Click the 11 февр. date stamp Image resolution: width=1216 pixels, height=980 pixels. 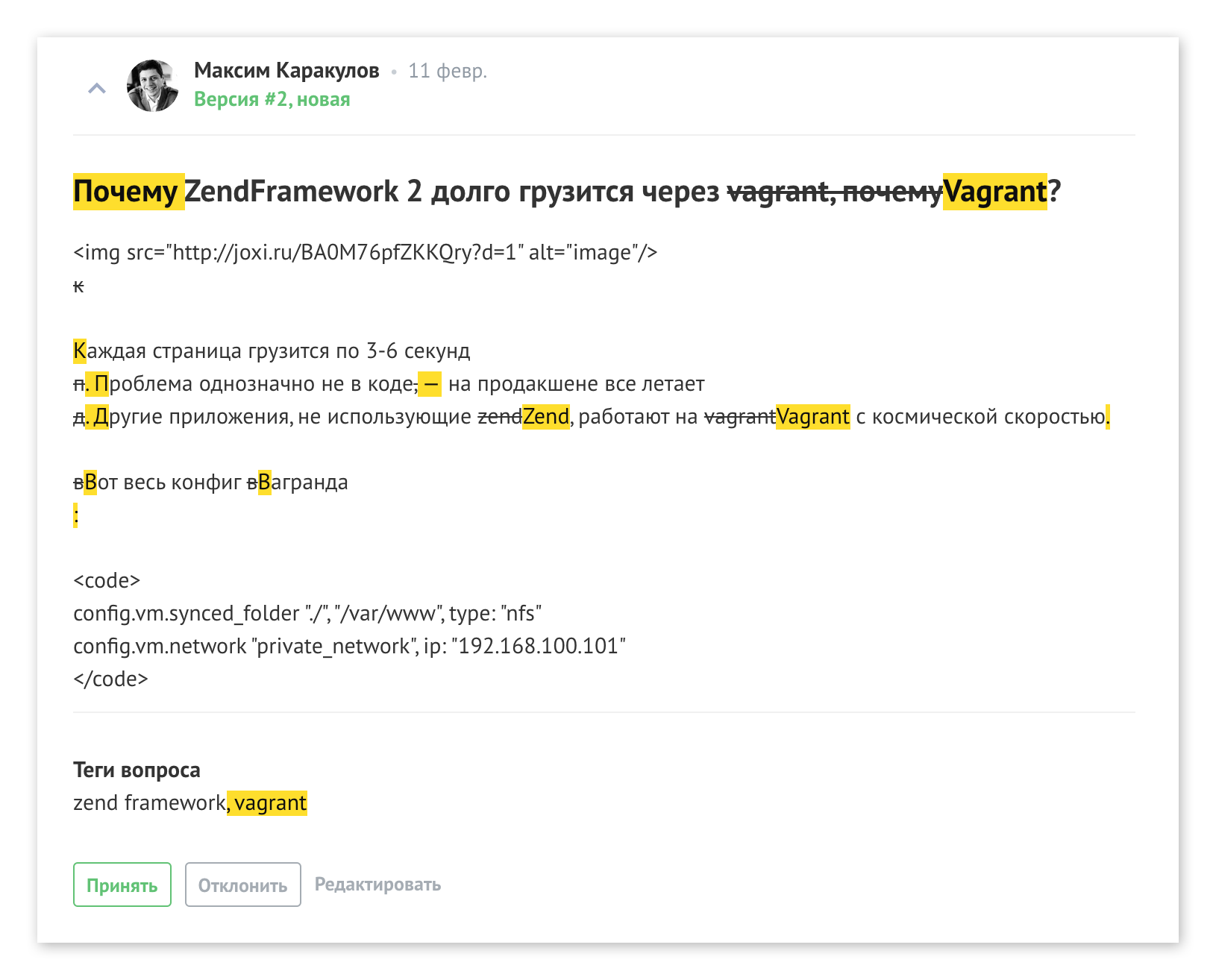447,71
